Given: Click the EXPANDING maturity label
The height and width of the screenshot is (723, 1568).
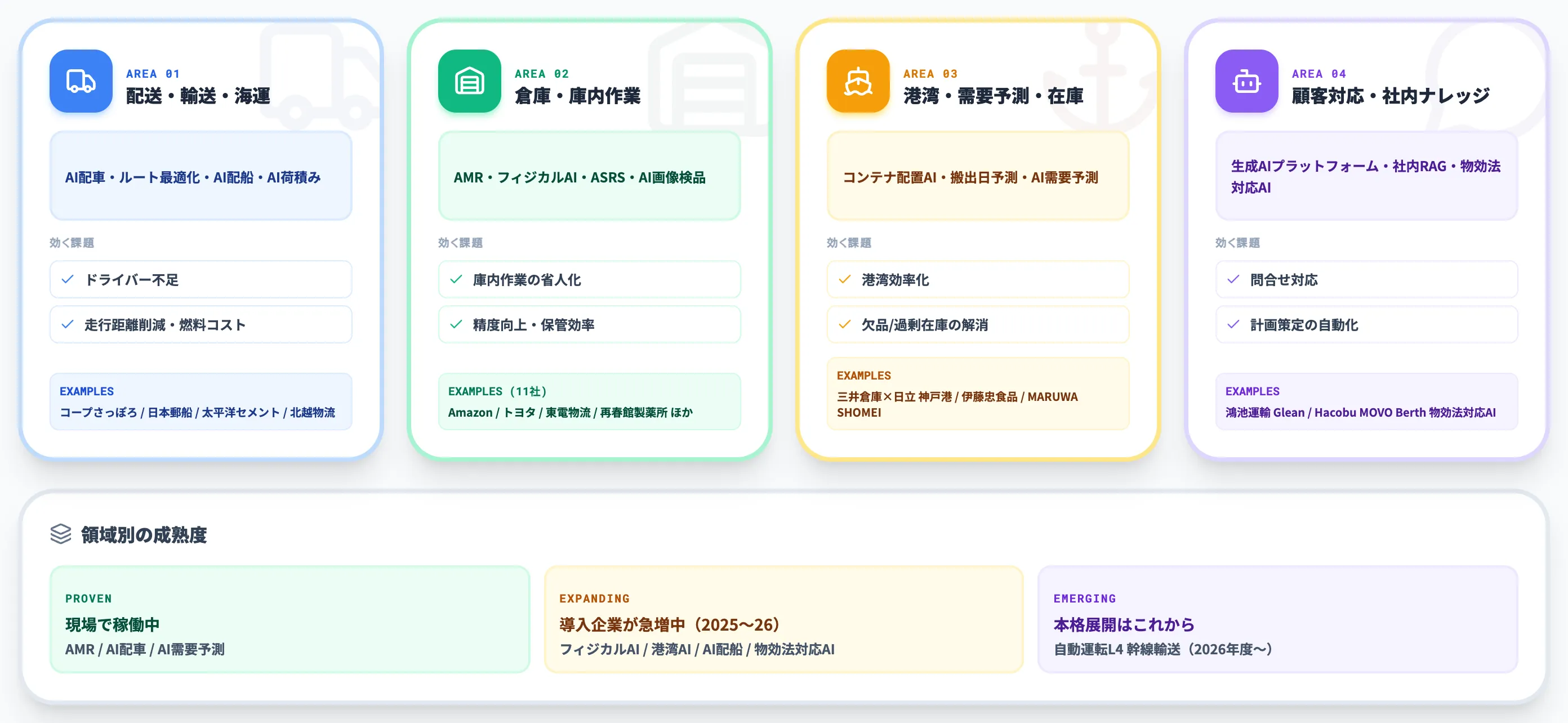Looking at the screenshot, I should (x=594, y=598).
